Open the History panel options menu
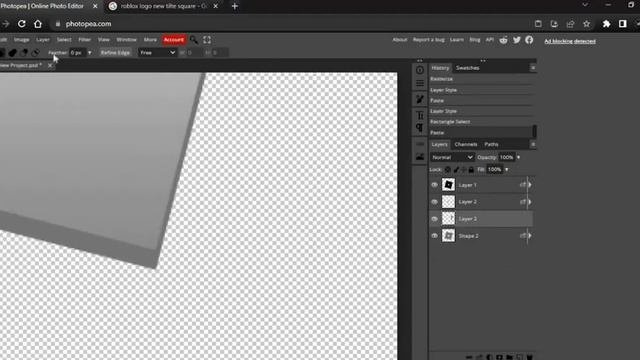The width and height of the screenshot is (640, 360). coord(533,68)
